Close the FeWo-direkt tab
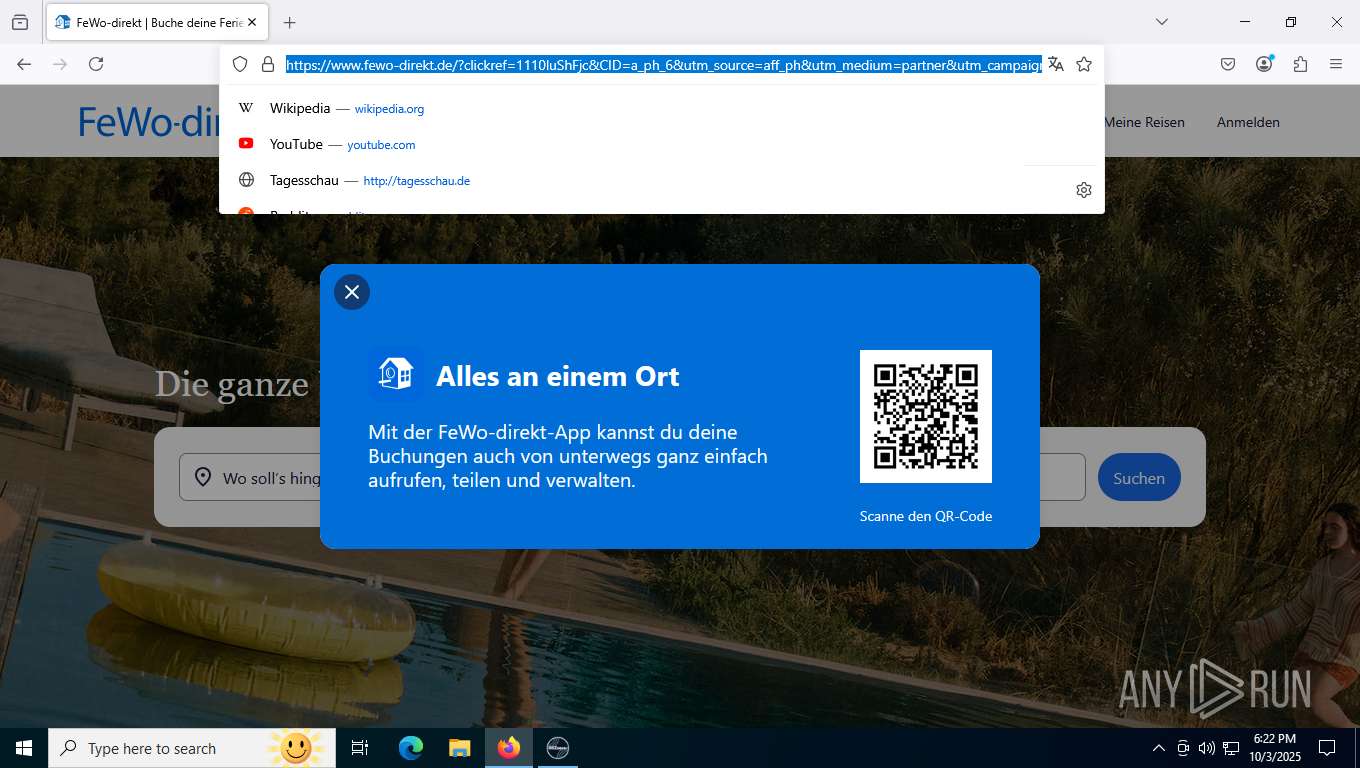1360x768 pixels. [x=252, y=22]
